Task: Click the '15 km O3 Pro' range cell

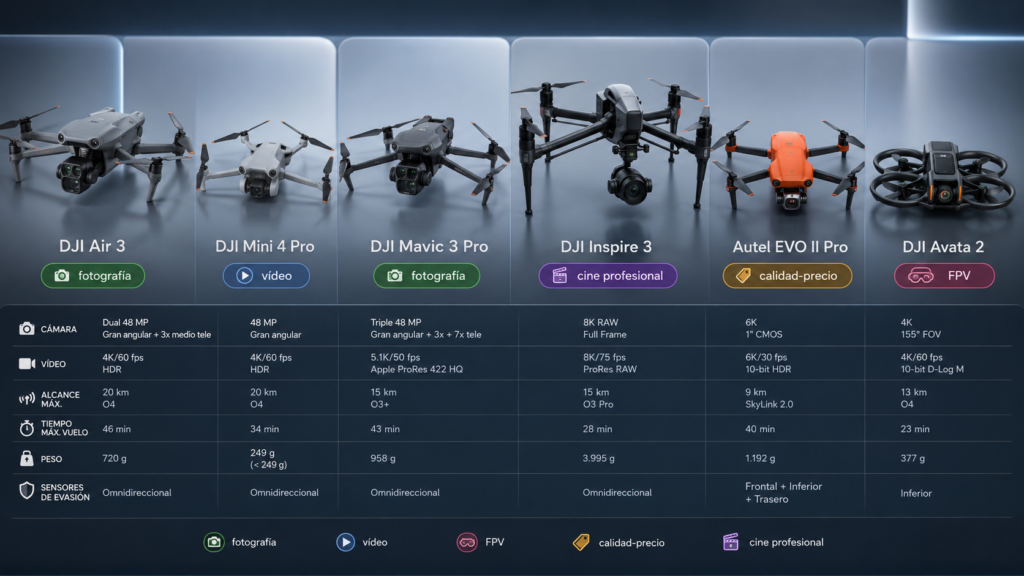Action: click(x=598, y=398)
